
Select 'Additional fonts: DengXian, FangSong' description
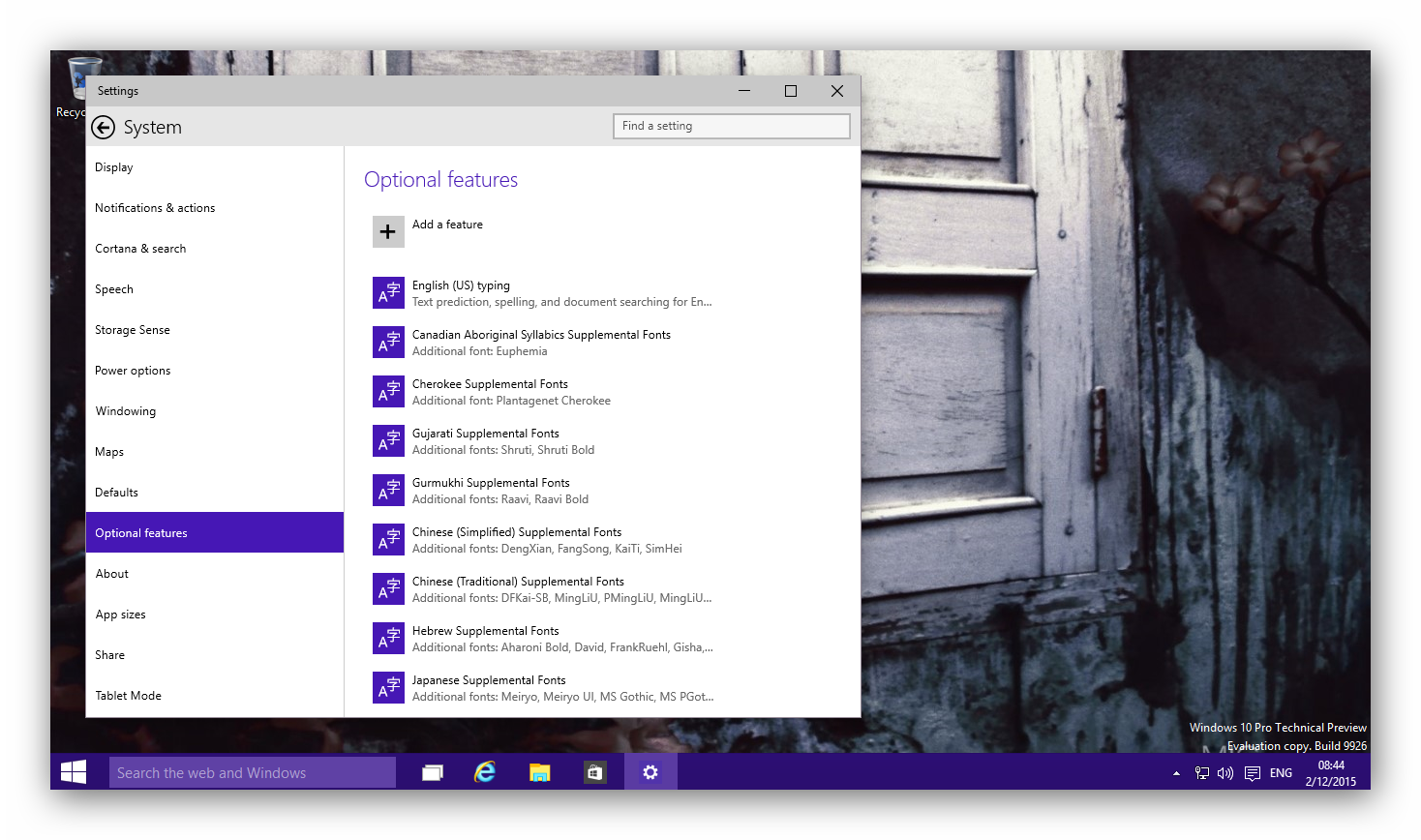547,549
